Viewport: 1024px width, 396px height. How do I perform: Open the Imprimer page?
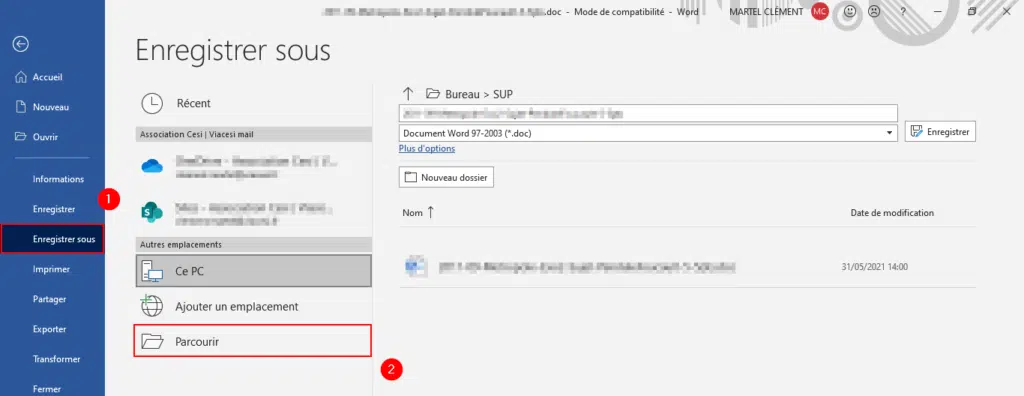tap(51, 269)
